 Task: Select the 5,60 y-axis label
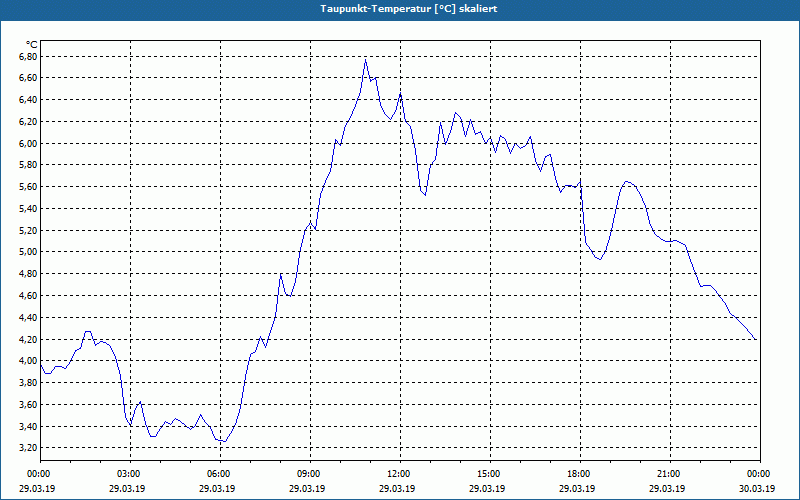pos(28,187)
